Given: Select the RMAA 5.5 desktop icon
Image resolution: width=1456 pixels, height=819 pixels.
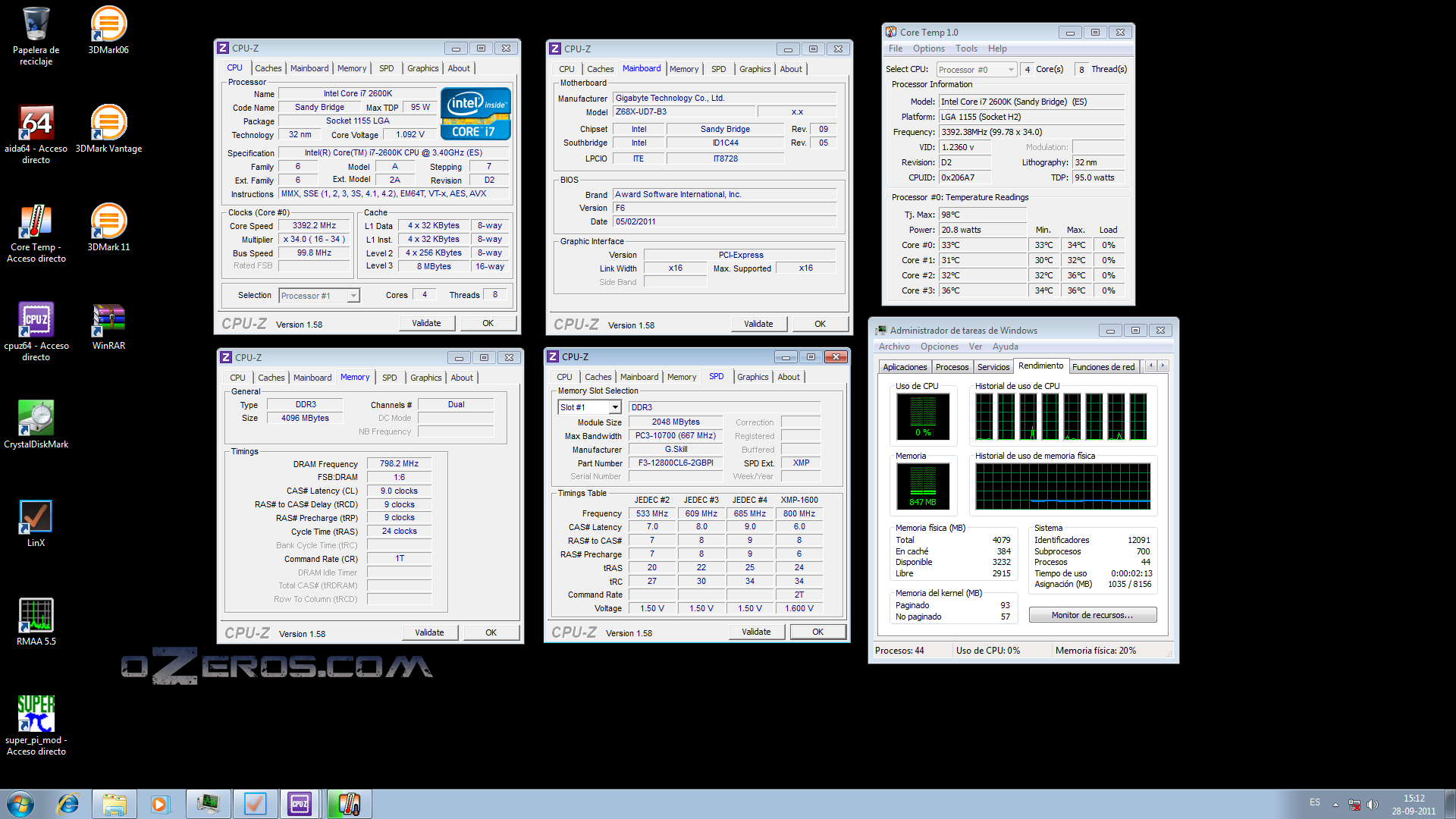Looking at the screenshot, I should coord(36,622).
